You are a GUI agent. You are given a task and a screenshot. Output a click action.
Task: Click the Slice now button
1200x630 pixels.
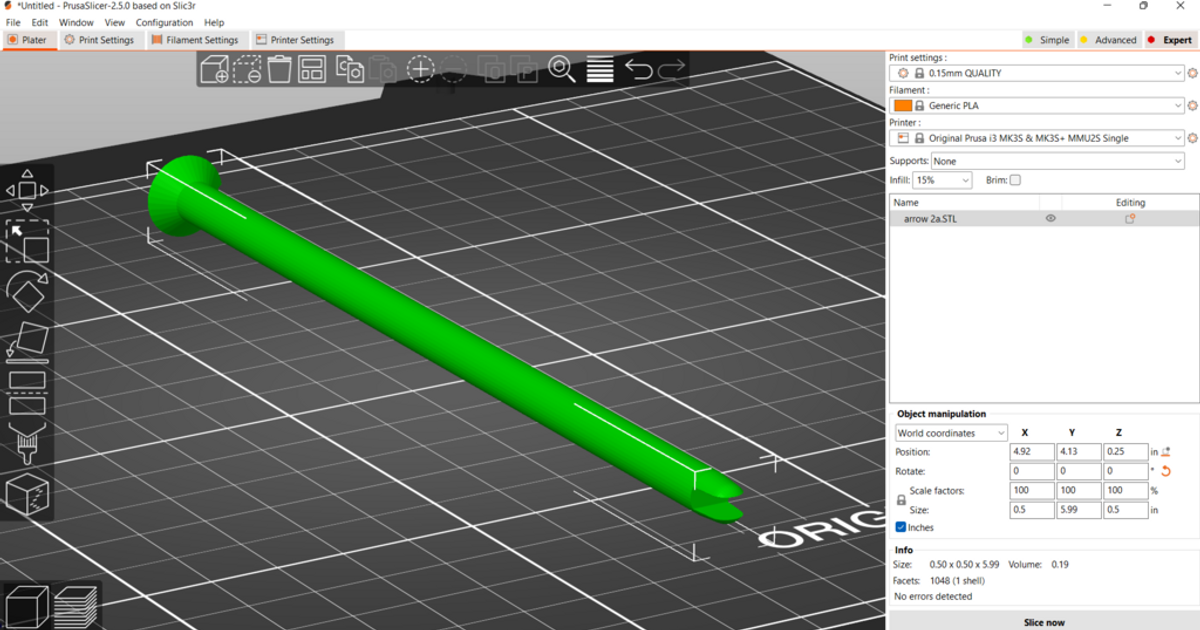click(1044, 622)
